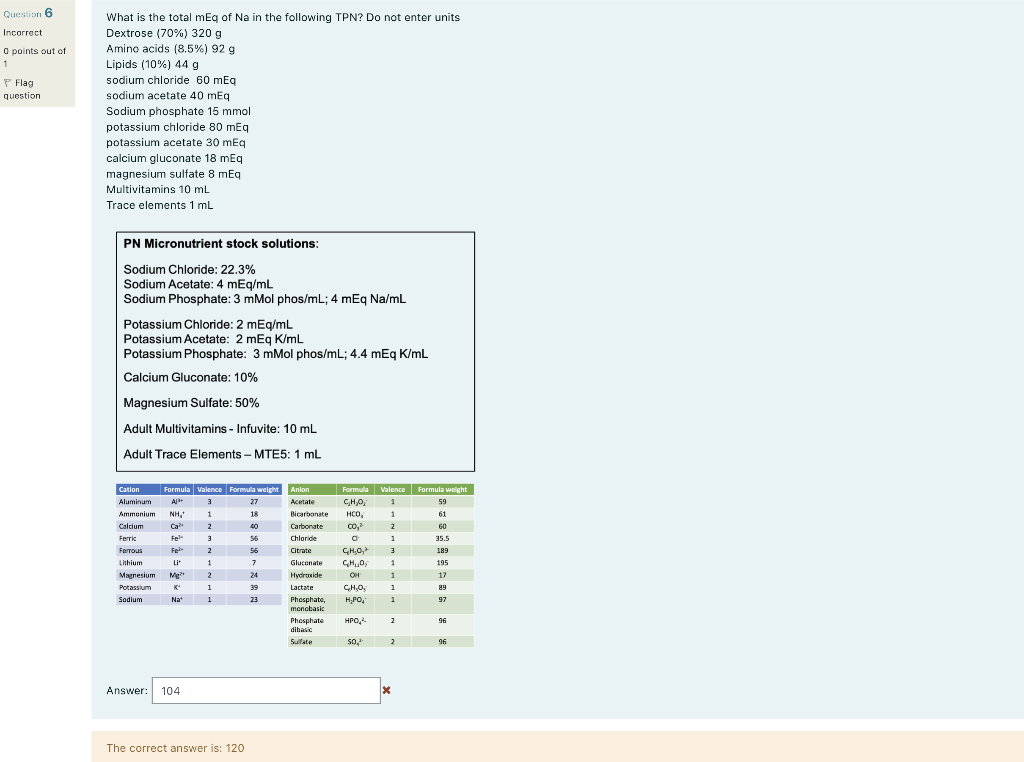The width and height of the screenshot is (1024, 762).
Task: Click the "PN Micronutrient stock solutions" heading
Action: tap(221, 244)
